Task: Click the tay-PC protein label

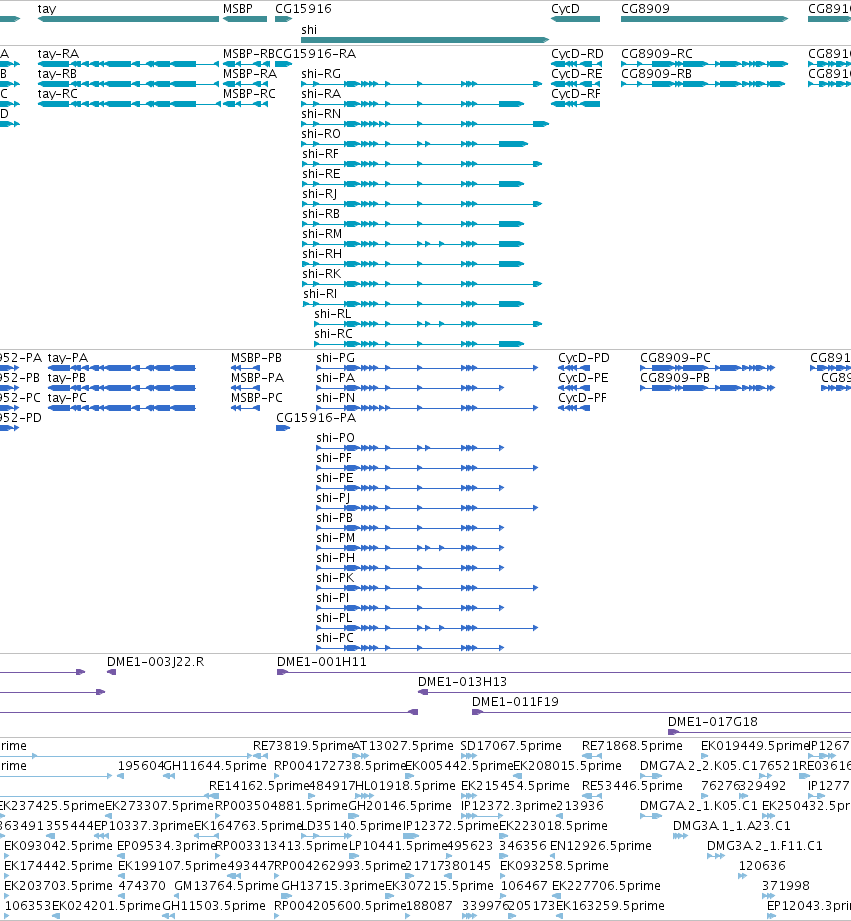Action: (x=68, y=398)
